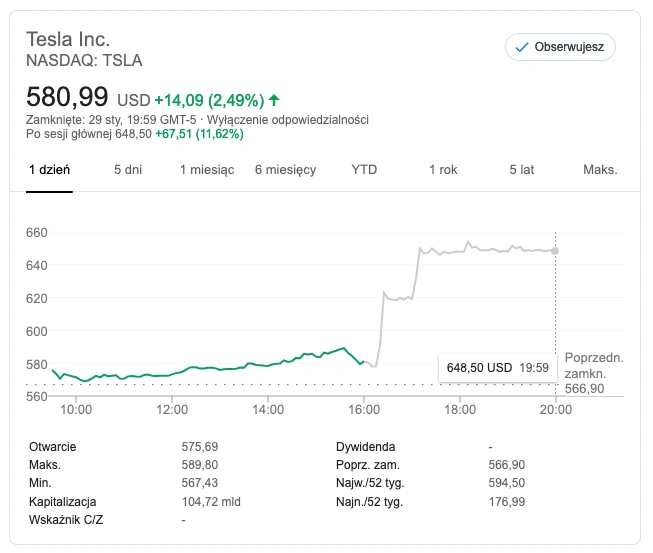Click the 660 y-axis label

click(x=37, y=232)
